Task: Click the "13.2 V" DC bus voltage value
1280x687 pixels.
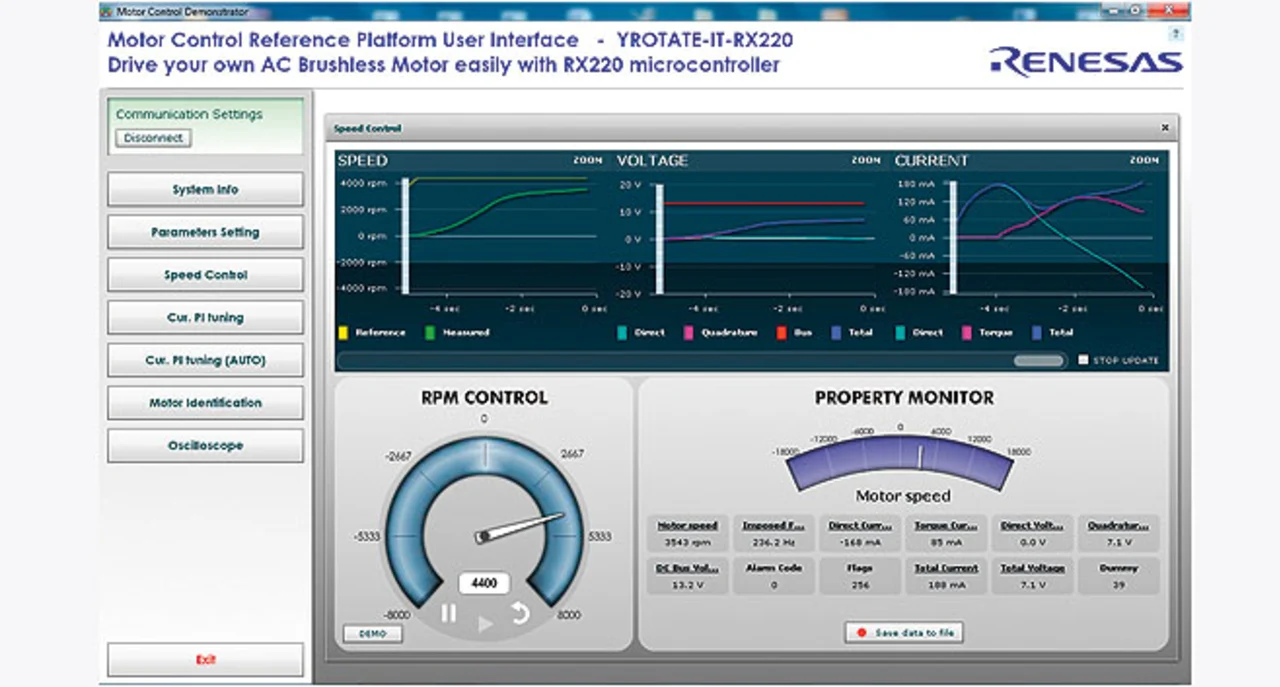Action: [688, 585]
